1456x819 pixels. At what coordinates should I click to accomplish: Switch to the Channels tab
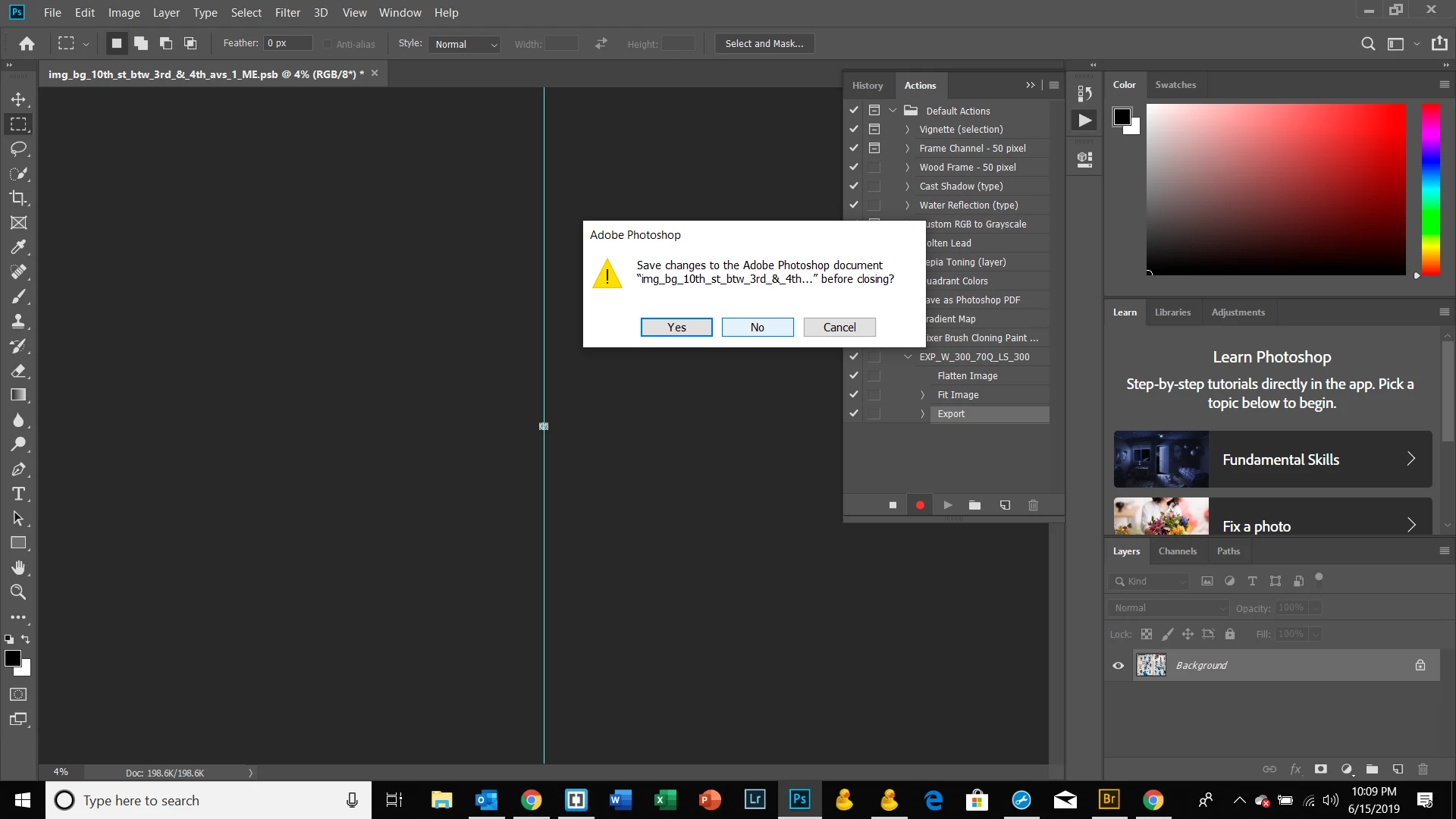pos(1177,551)
